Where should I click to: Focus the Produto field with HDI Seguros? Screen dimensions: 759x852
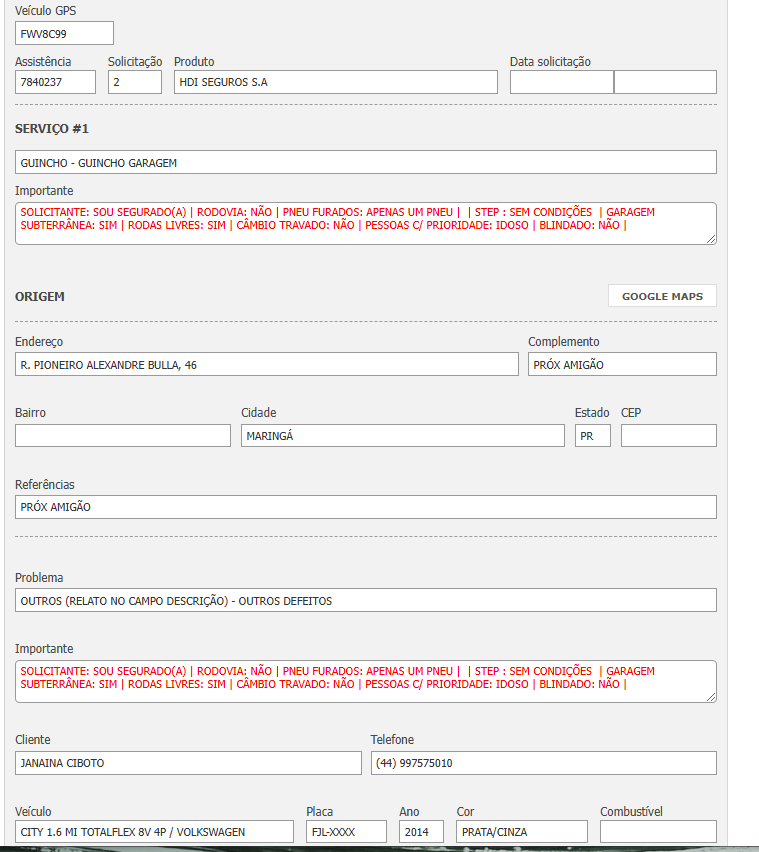pyautogui.click(x=335, y=82)
